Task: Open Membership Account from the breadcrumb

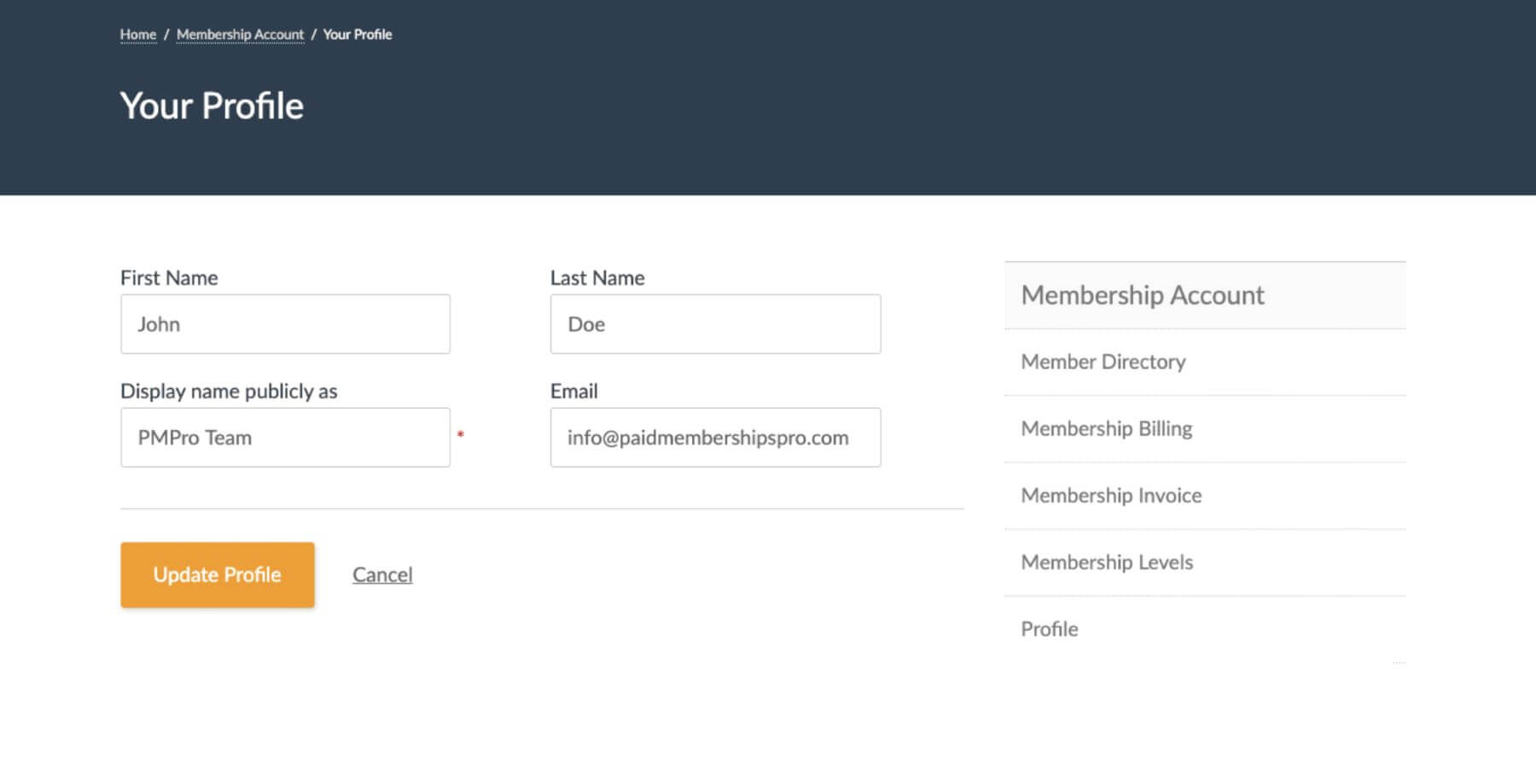Action: (240, 34)
